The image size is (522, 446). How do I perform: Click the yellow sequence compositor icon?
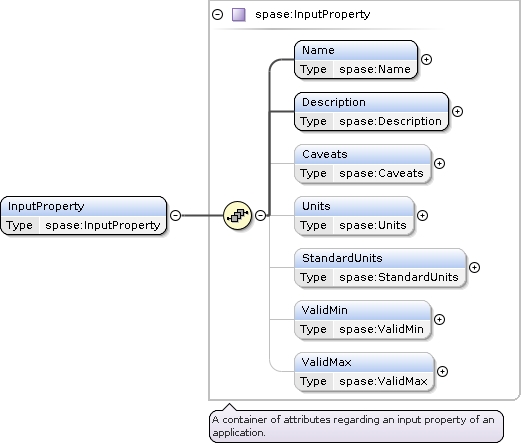pos(237,215)
